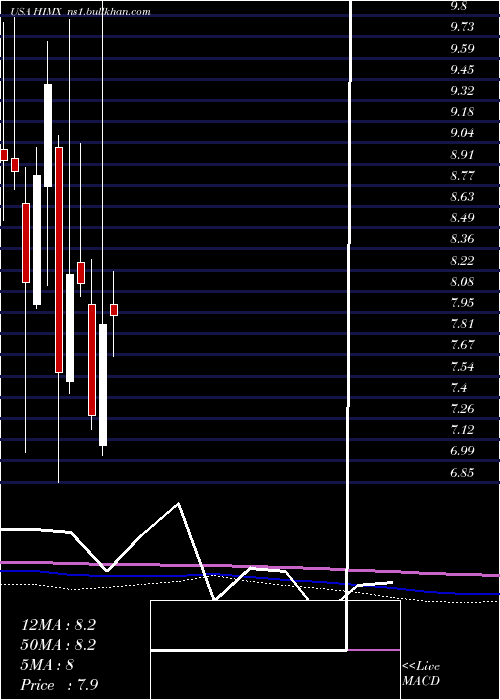
Task: Click the 7.4 price axis label
Action: pyautogui.click(x=459, y=388)
